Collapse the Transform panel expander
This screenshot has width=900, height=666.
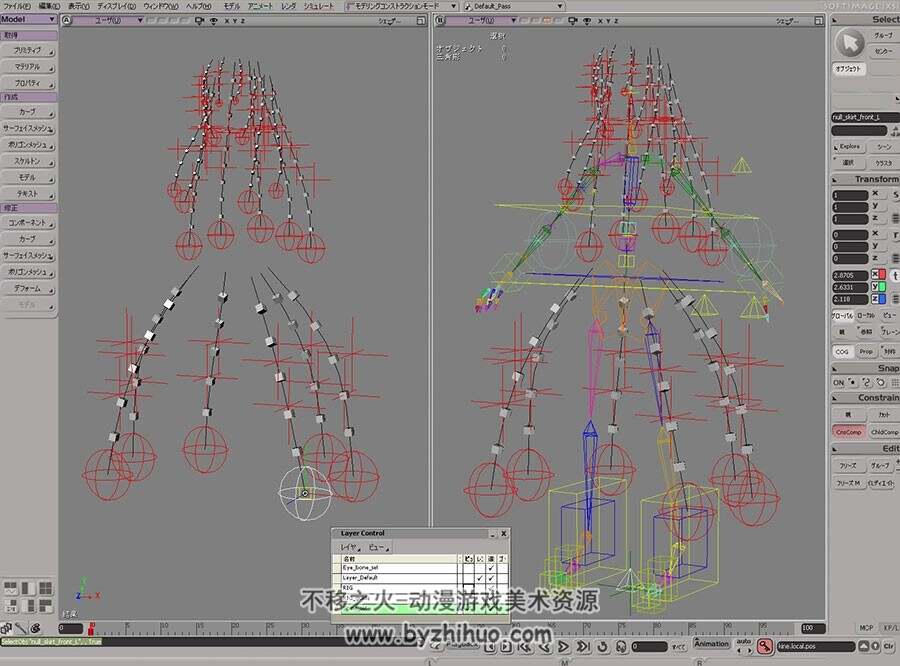[x=835, y=180]
